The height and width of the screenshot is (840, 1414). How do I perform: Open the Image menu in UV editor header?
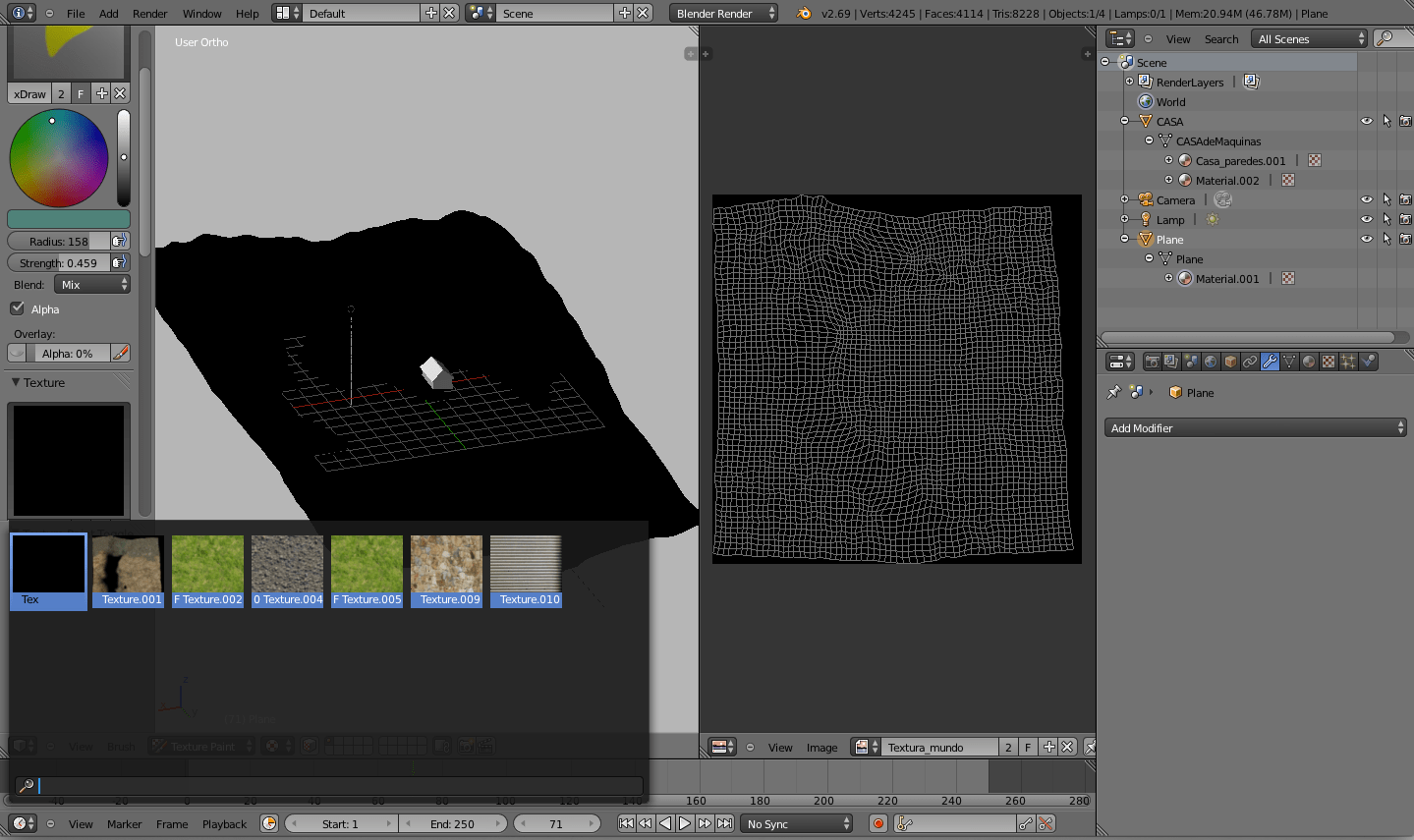822,747
